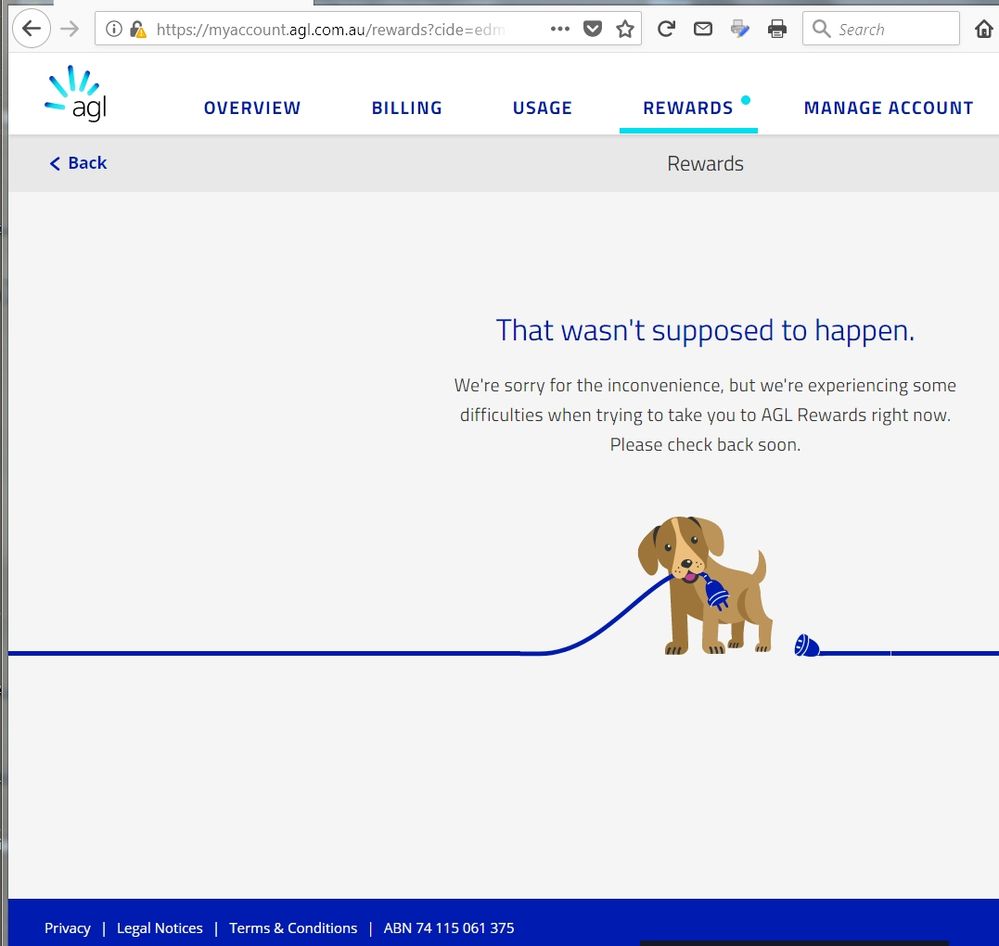Reload the current Rewards page

666,29
